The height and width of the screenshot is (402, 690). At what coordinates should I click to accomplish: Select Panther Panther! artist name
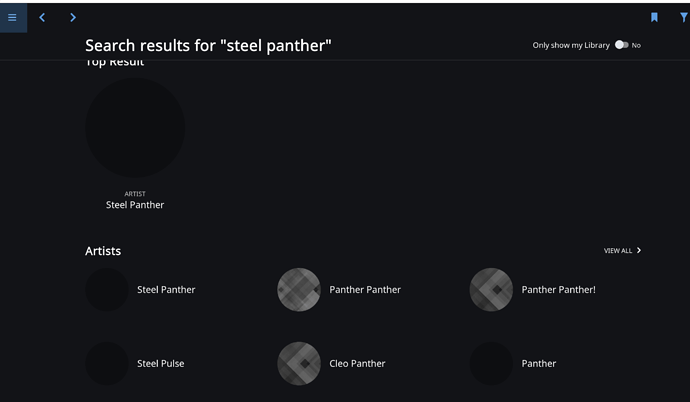pyautogui.click(x=558, y=289)
